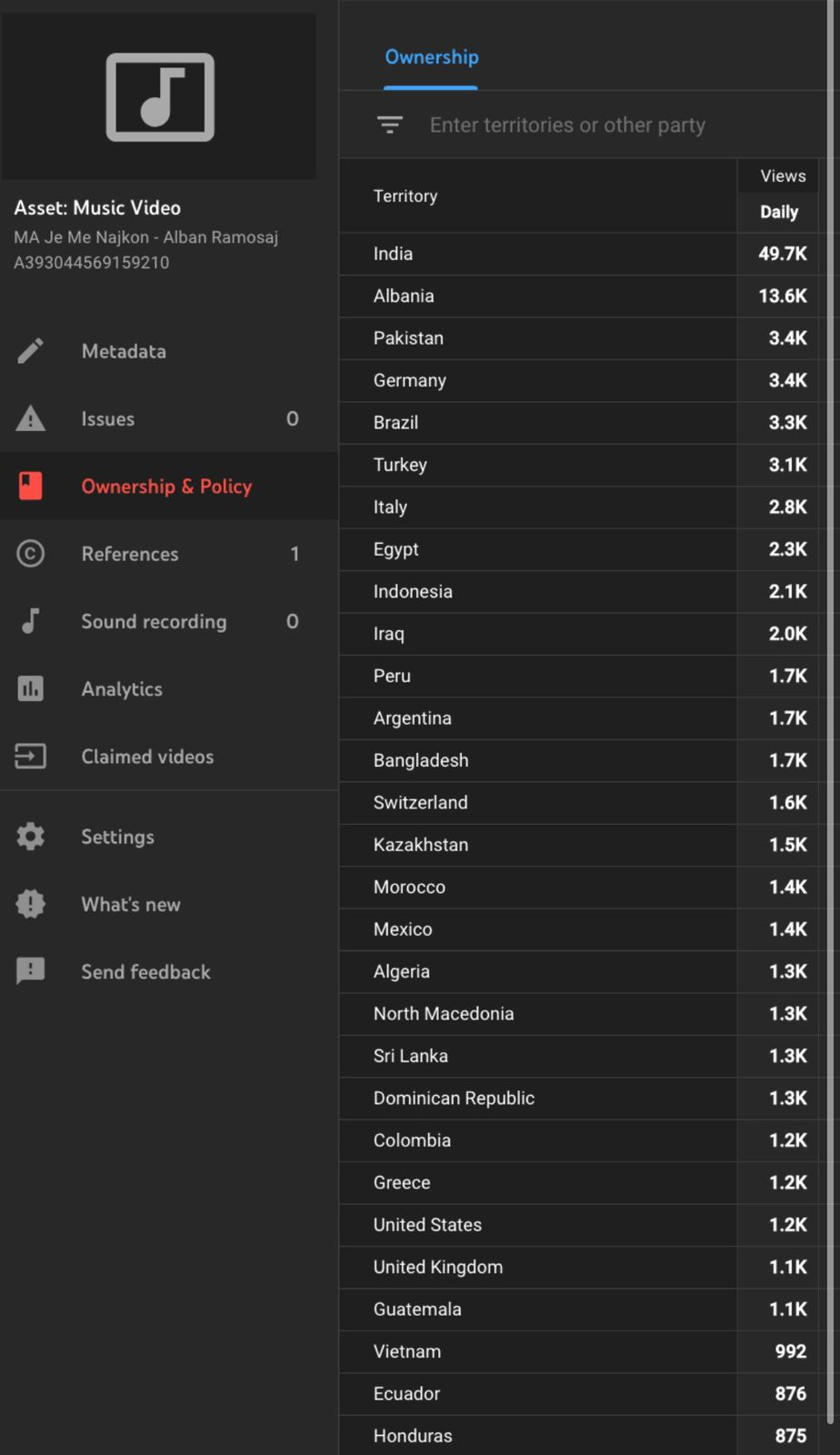Switch to the Ownership tab

click(431, 57)
